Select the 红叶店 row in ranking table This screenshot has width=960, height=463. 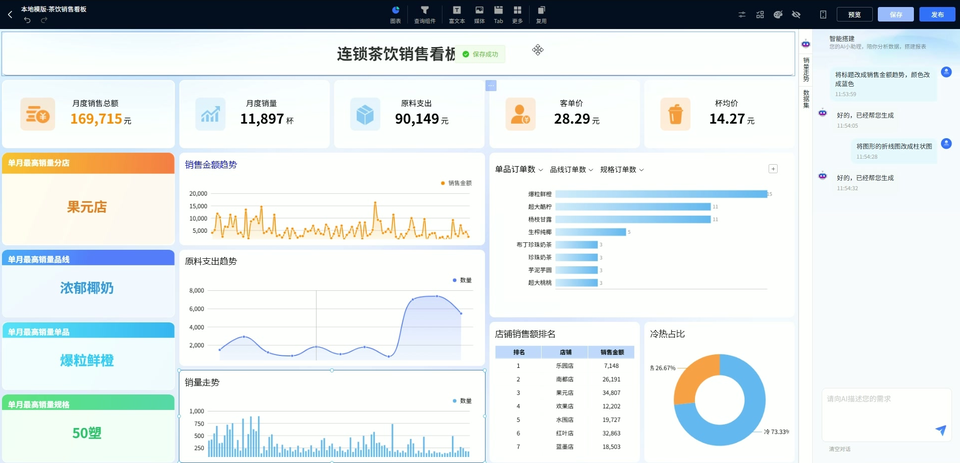[564, 433]
